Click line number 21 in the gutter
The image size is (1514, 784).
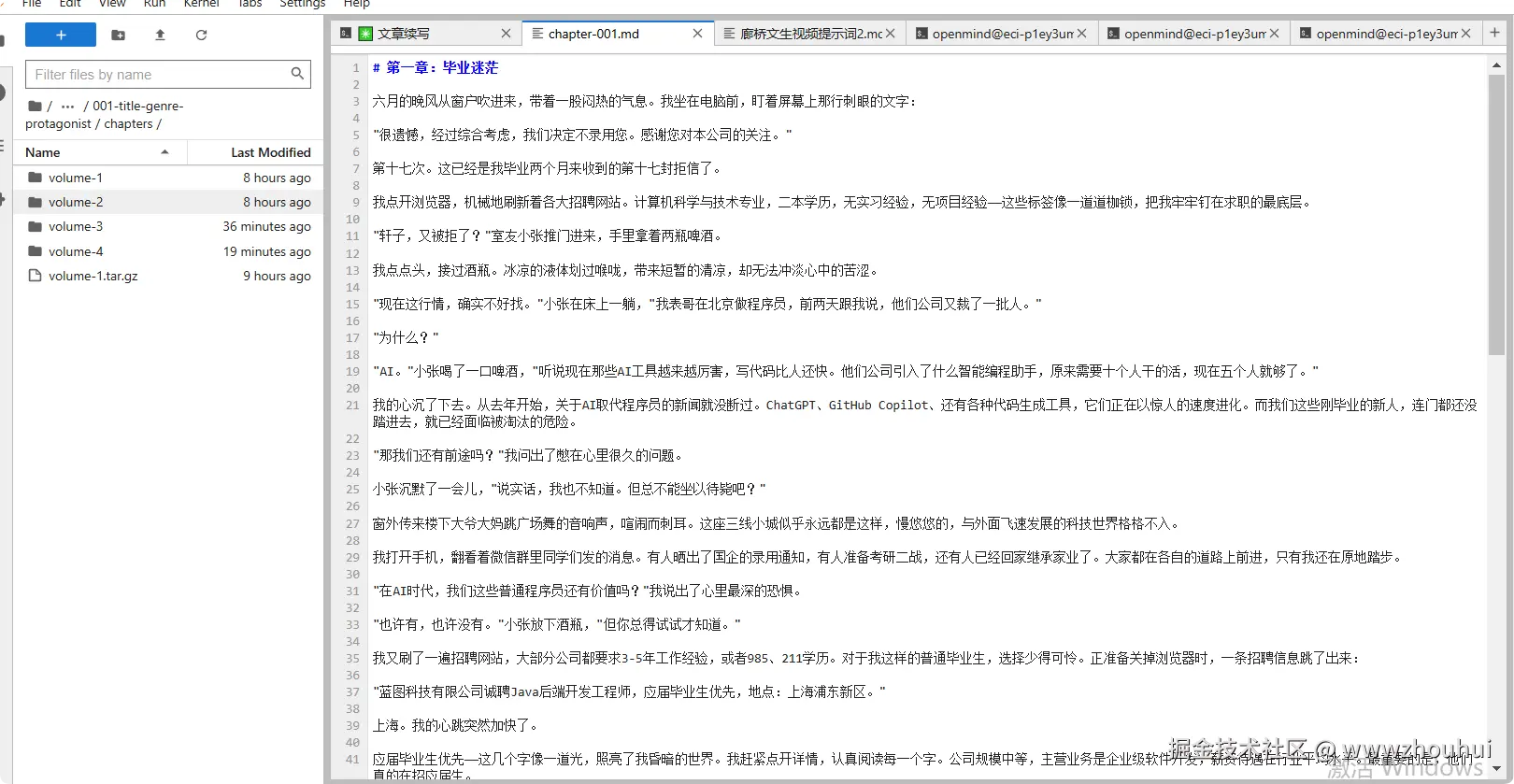coord(352,405)
